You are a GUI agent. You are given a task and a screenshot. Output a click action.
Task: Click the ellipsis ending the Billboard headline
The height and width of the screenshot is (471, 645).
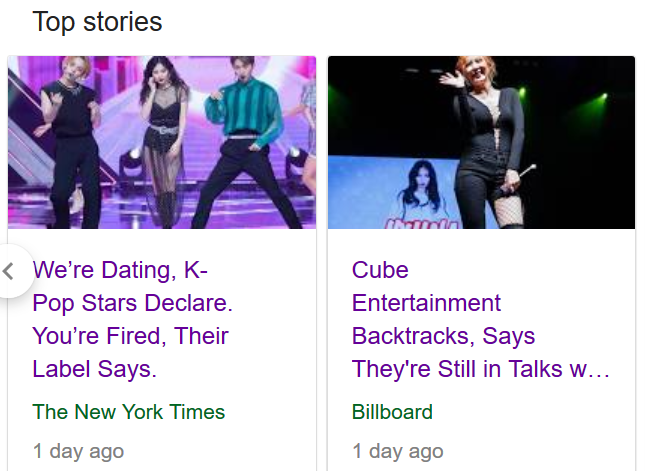point(598,370)
